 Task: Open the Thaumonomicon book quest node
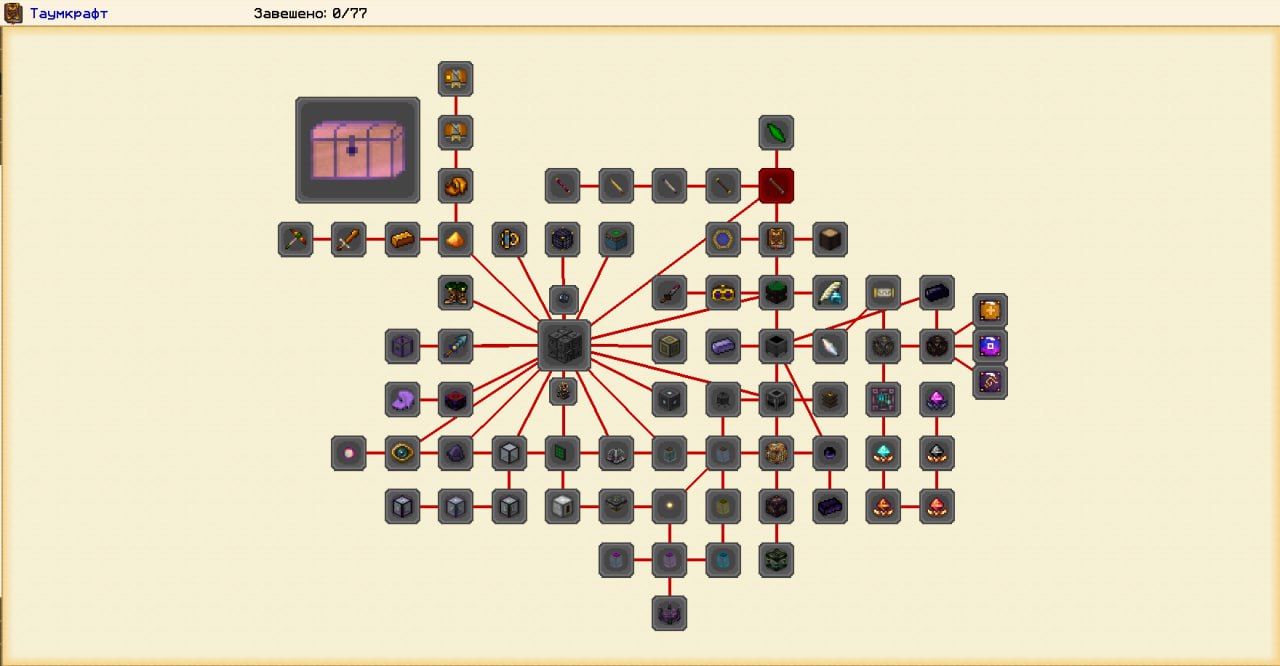776,240
